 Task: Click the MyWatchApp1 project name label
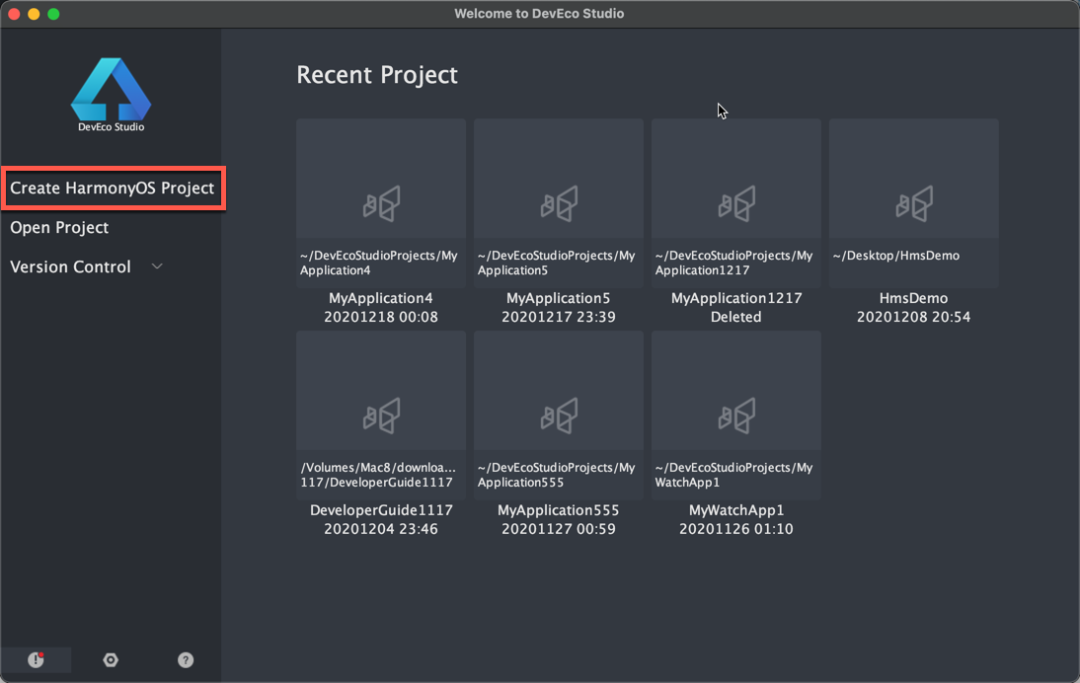click(736, 510)
